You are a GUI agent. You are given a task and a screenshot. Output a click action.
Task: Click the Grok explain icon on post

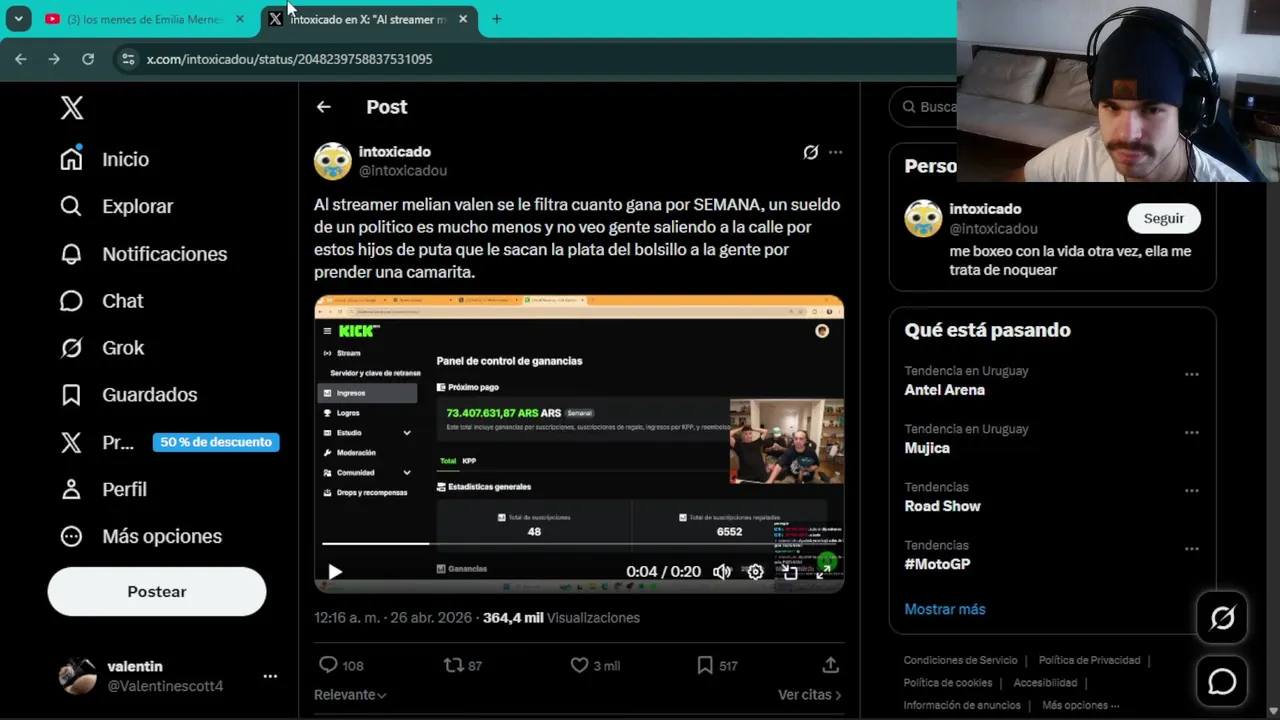point(811,152)
